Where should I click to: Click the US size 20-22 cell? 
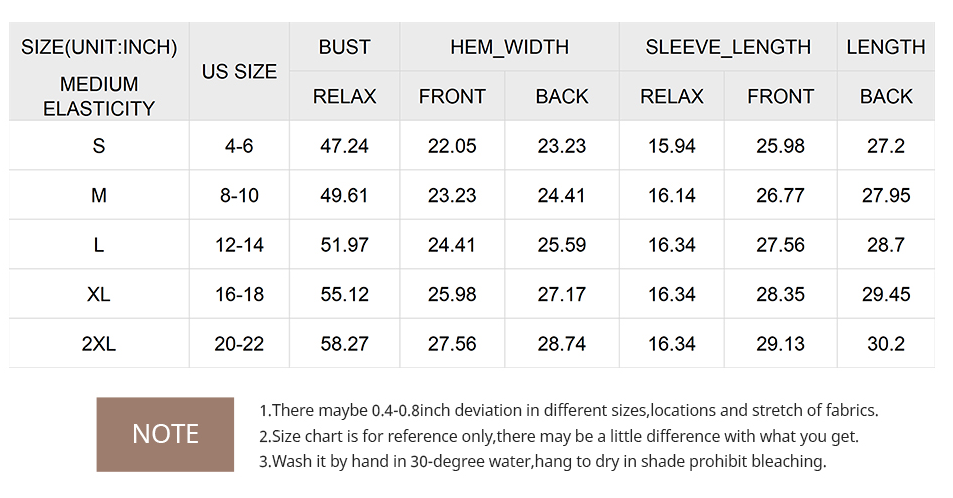[x=239, y=344]
